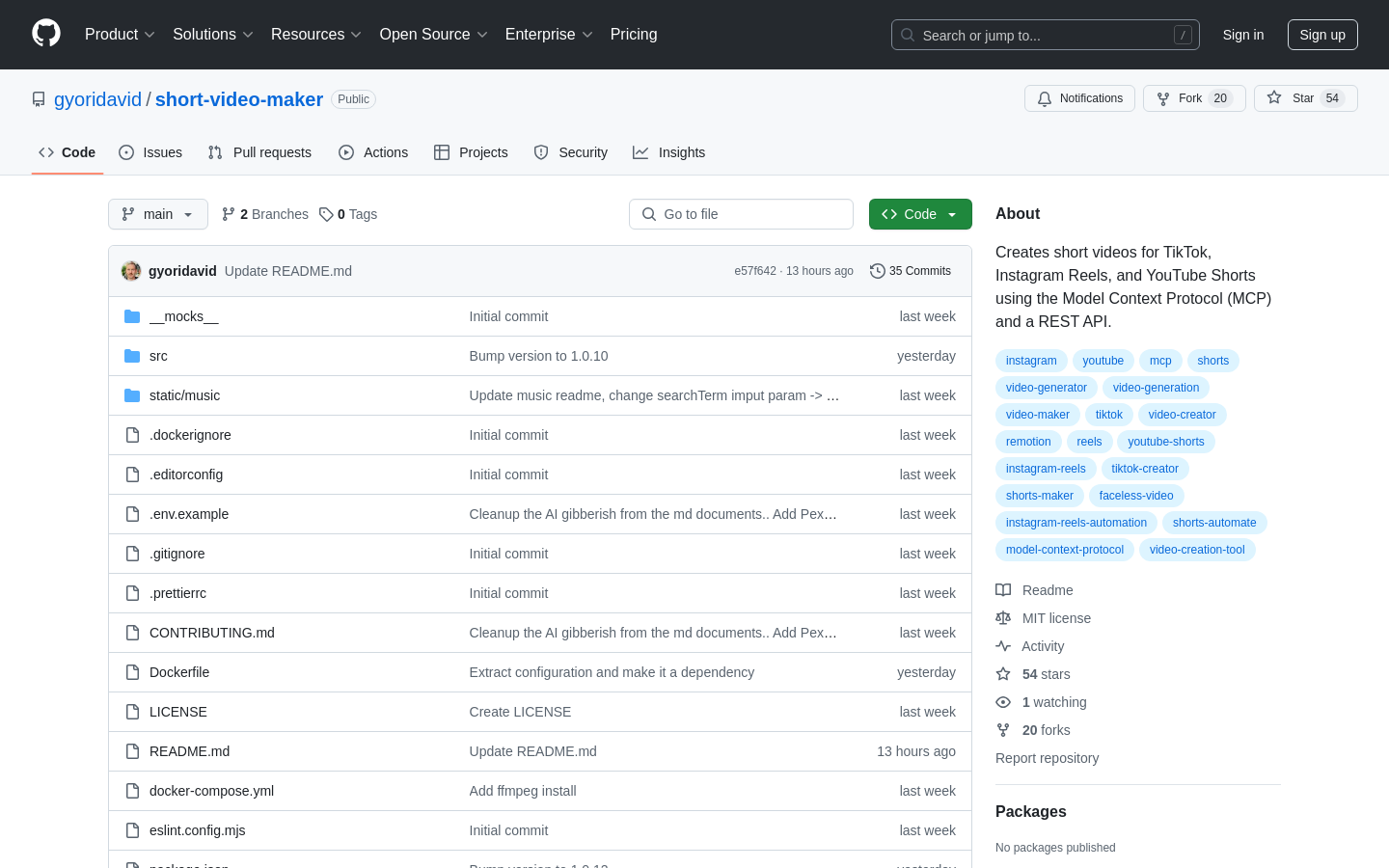The image size is (1389, 868).
Task: Open the Packages section heading
Action: (x=1030, y=812)
